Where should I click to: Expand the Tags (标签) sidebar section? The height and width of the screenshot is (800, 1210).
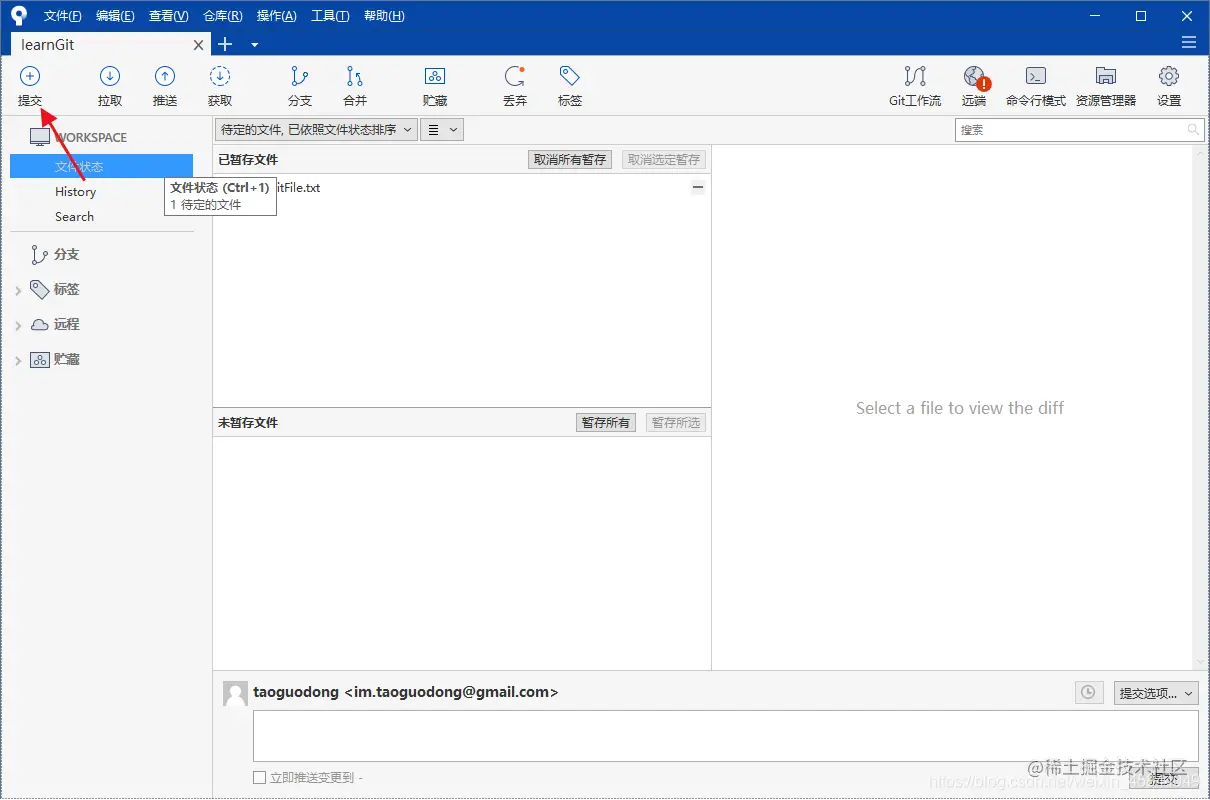pyautogui.click(x=18, y=290)
